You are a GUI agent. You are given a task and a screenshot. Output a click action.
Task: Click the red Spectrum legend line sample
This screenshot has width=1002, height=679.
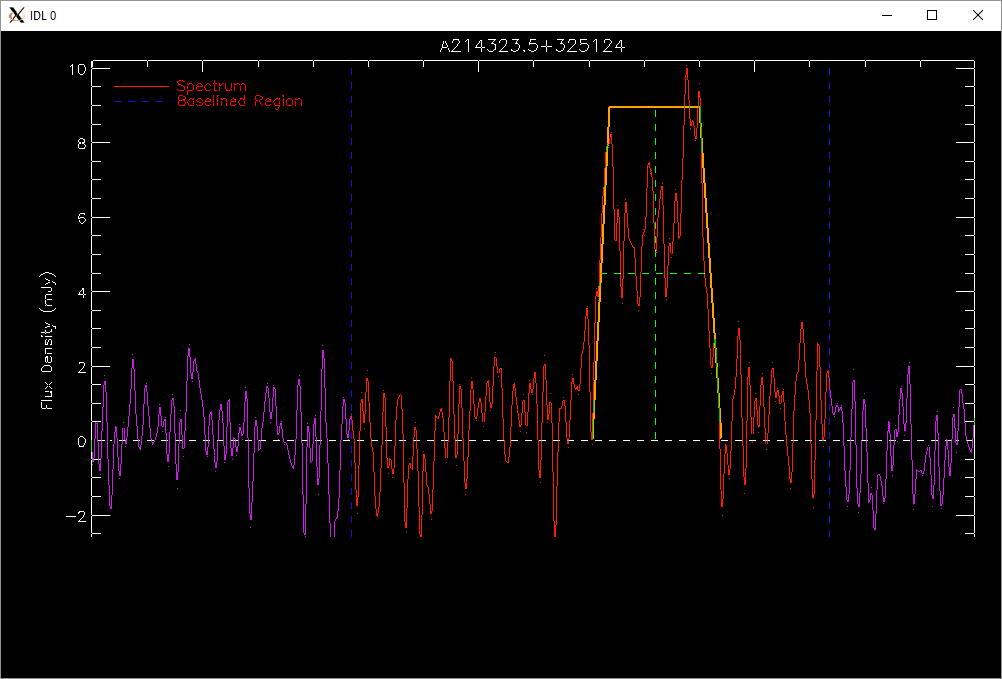pyautogui.click(x=141, y=86)
